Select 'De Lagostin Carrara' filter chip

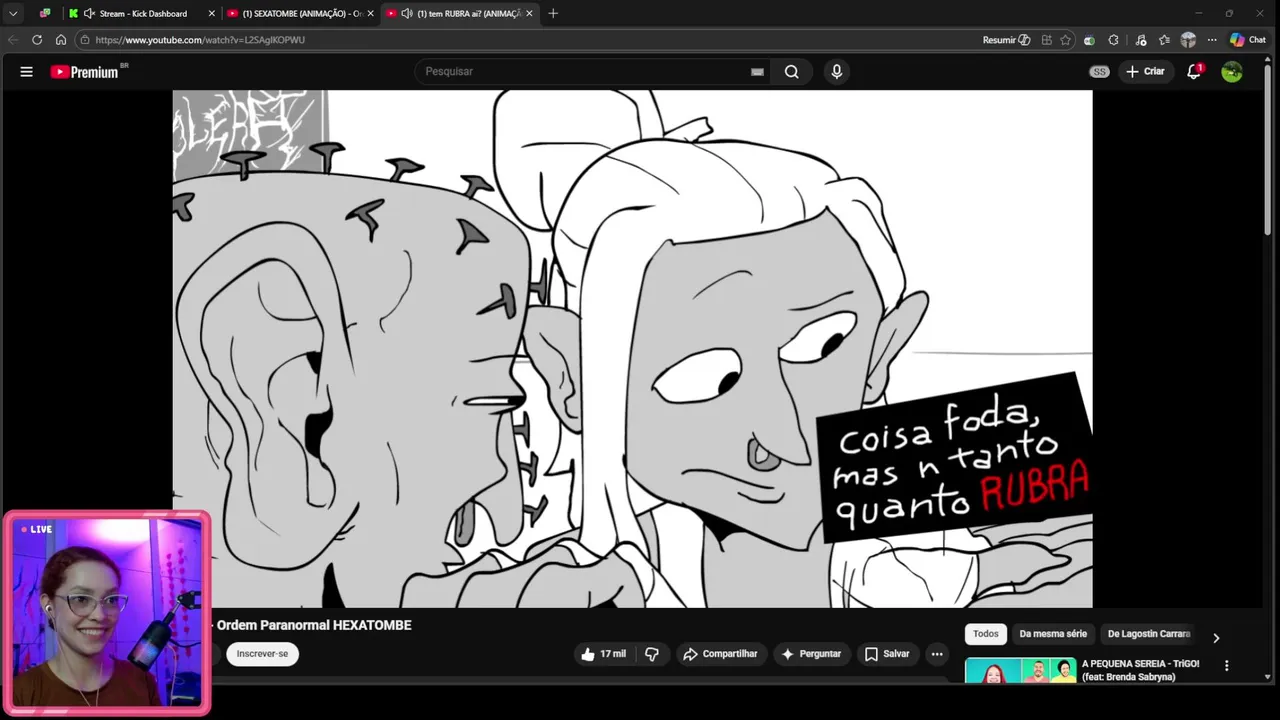1149,634
